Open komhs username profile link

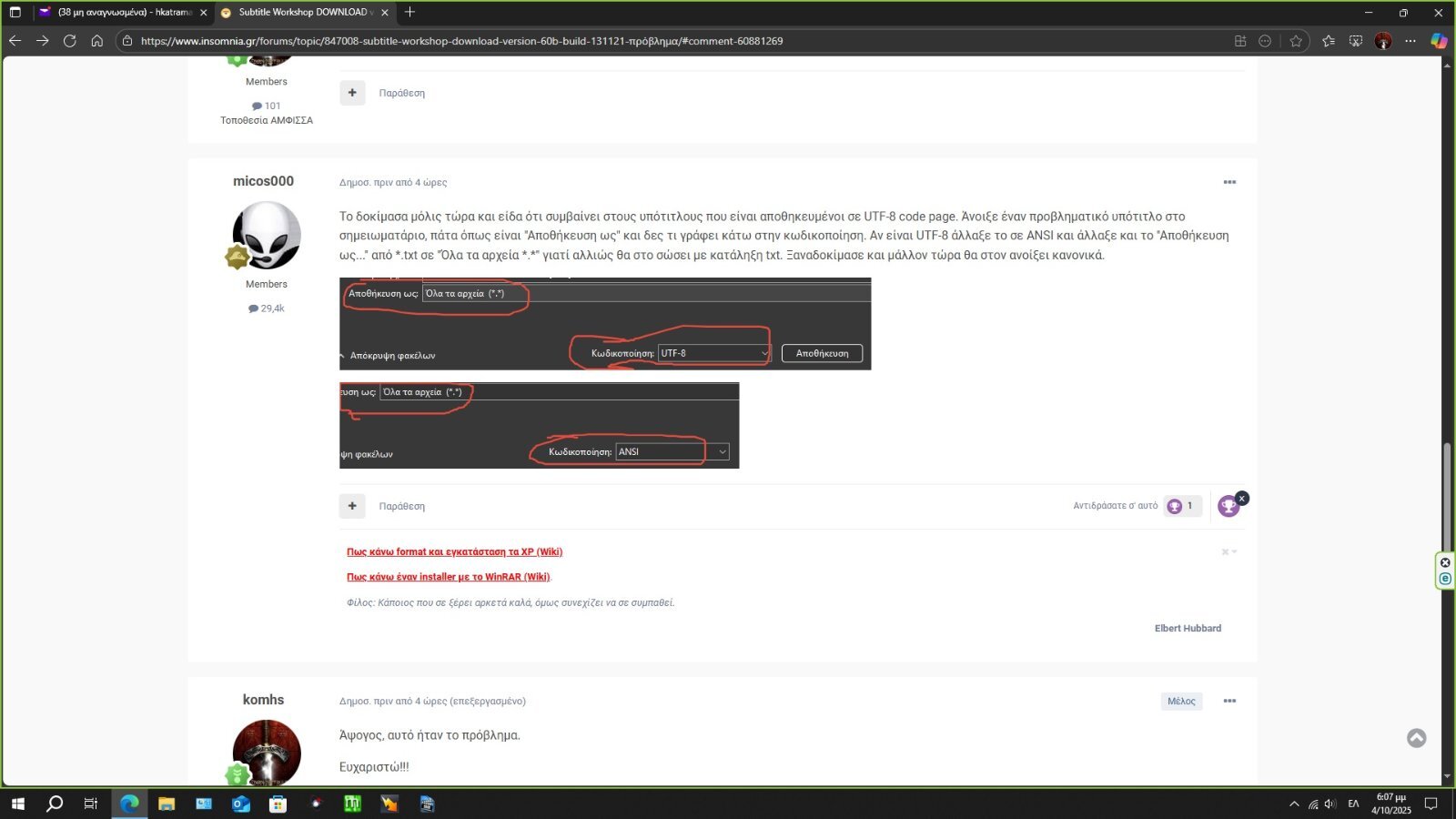coord(263,700)
